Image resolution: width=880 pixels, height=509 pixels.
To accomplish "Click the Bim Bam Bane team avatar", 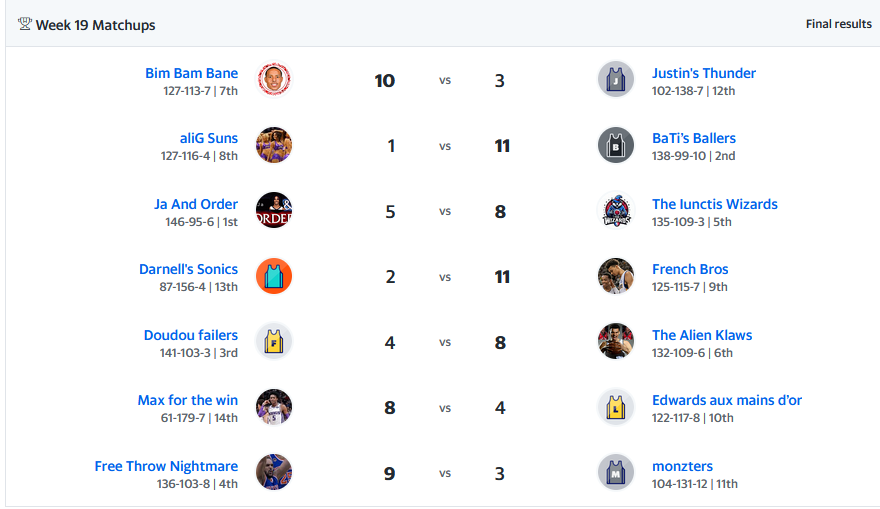I will coord(274,79).
